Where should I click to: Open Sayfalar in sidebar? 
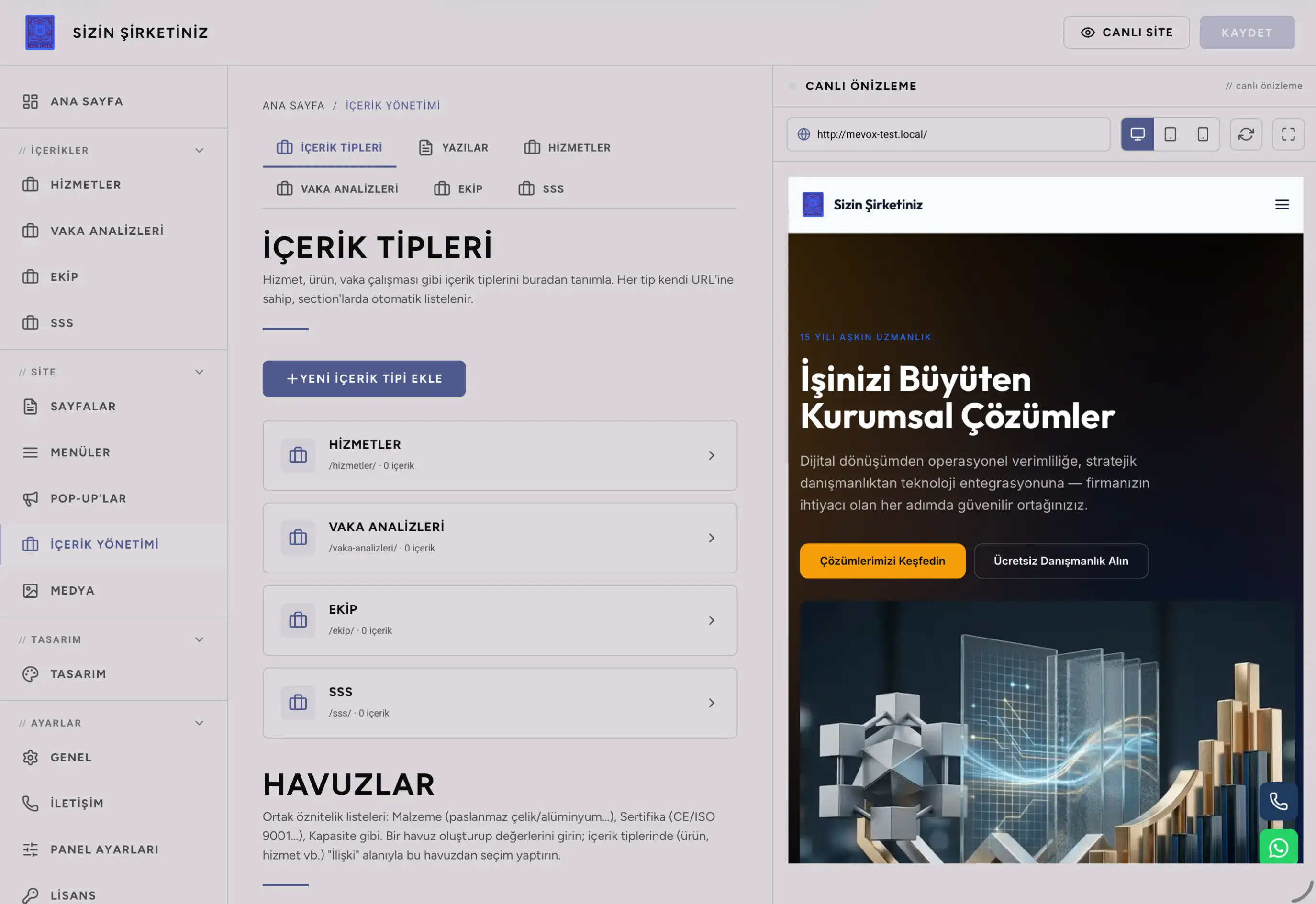113,407
